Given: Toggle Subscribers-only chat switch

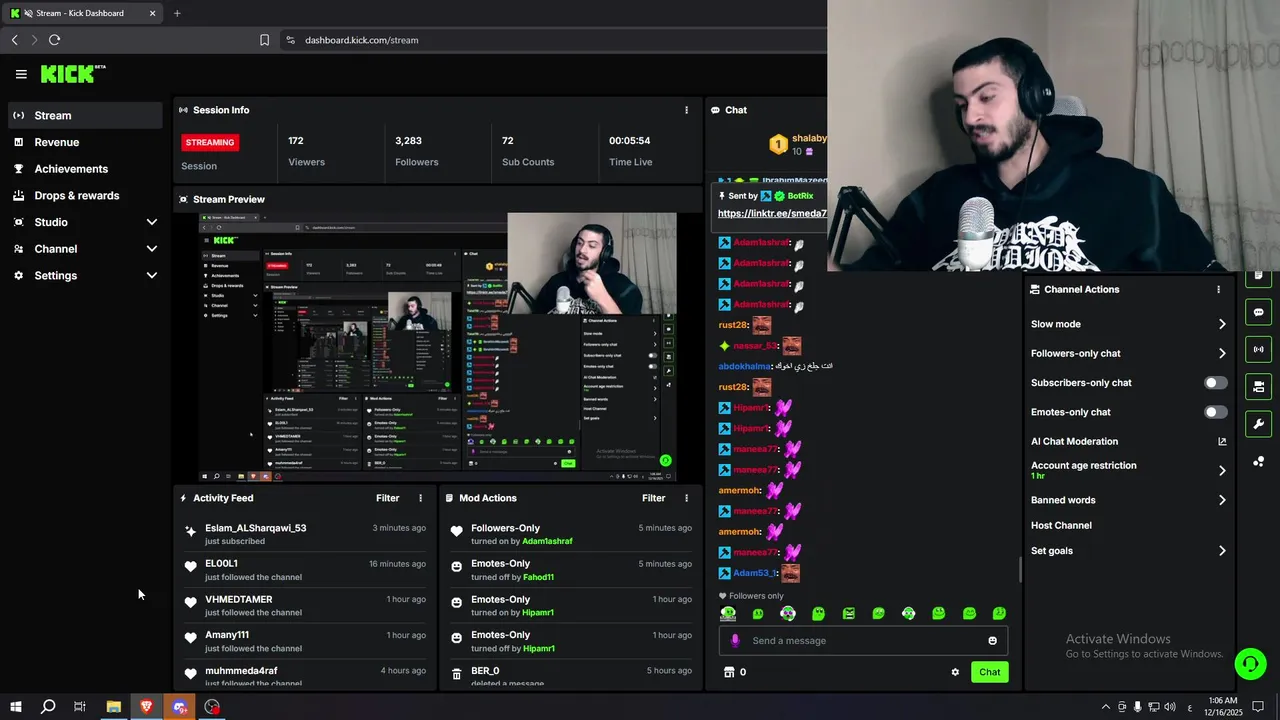Looking at the screenshot, I should [x=1215, y=383].
